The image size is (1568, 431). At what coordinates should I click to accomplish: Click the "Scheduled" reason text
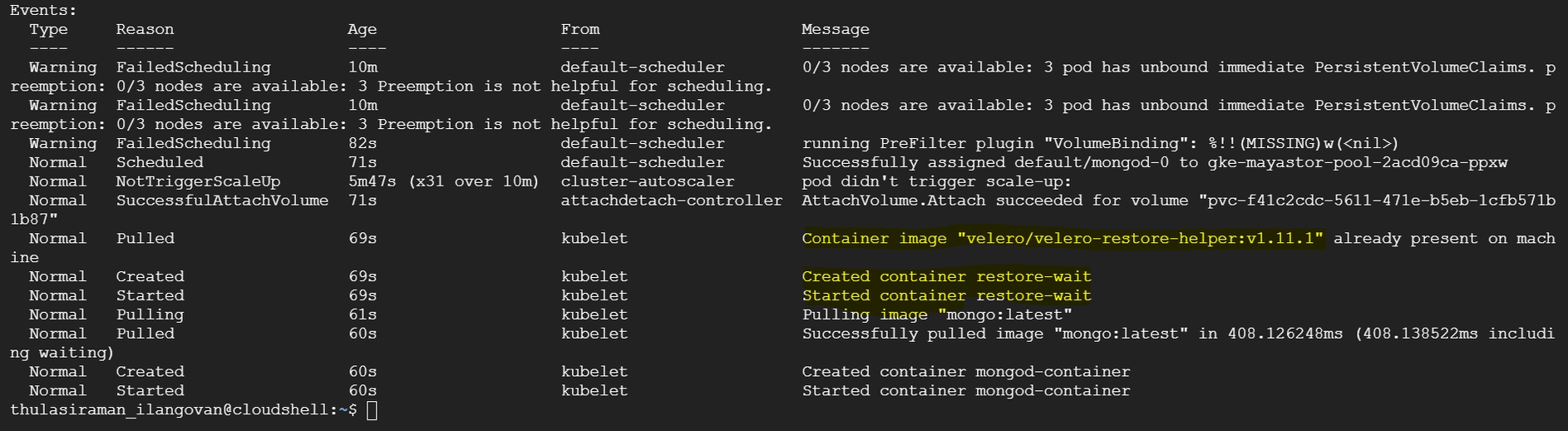(x=160, y=162)
